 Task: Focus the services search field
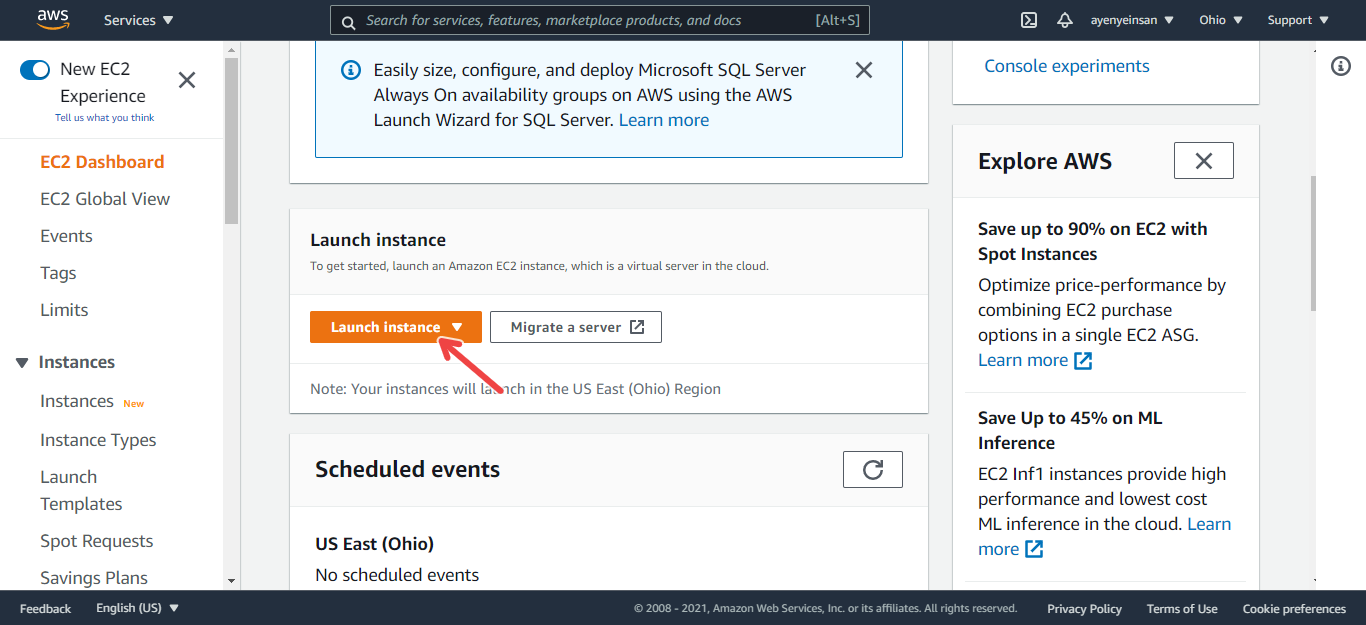click(x=600, y=20)
